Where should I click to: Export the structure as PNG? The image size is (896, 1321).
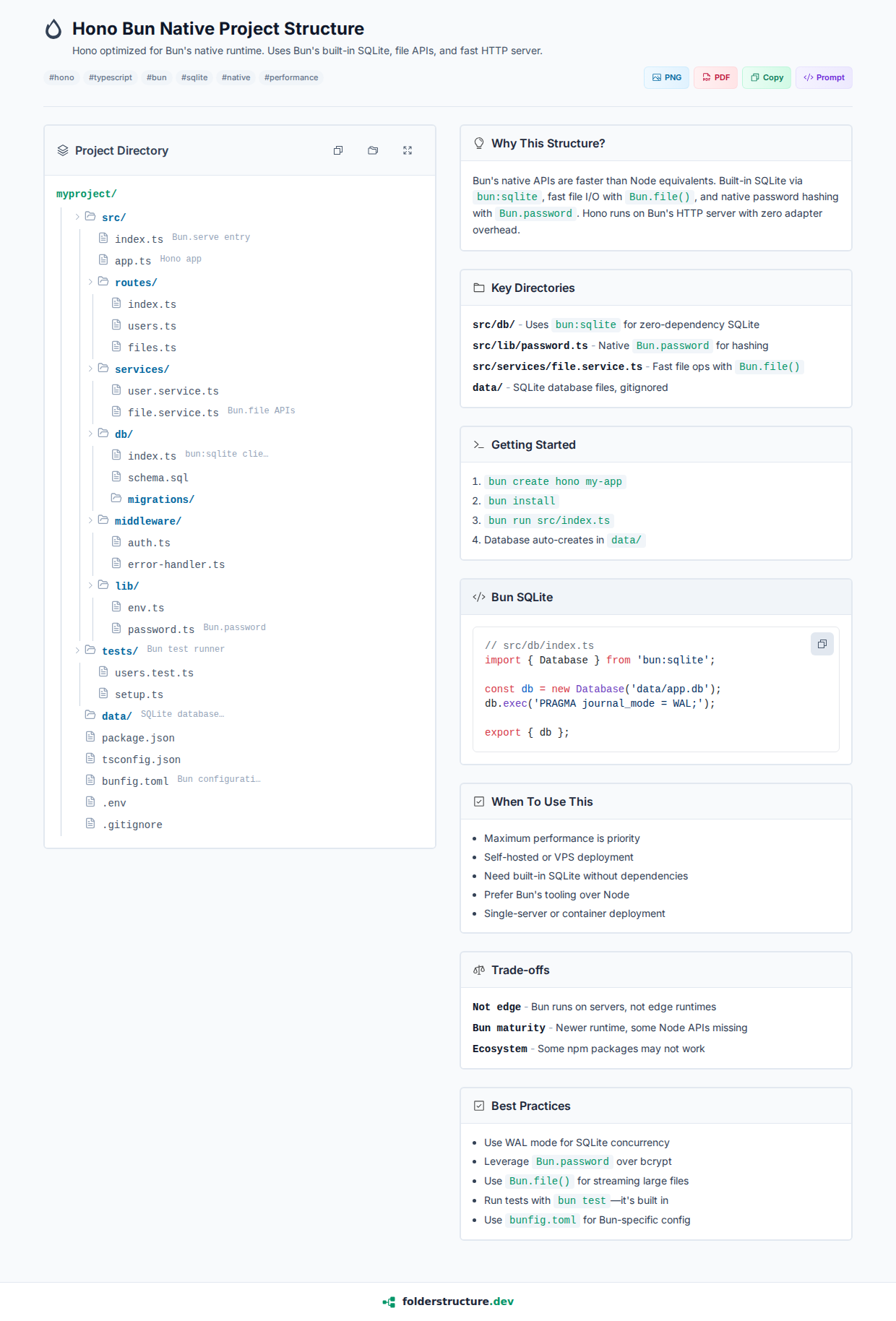[666, 77]
